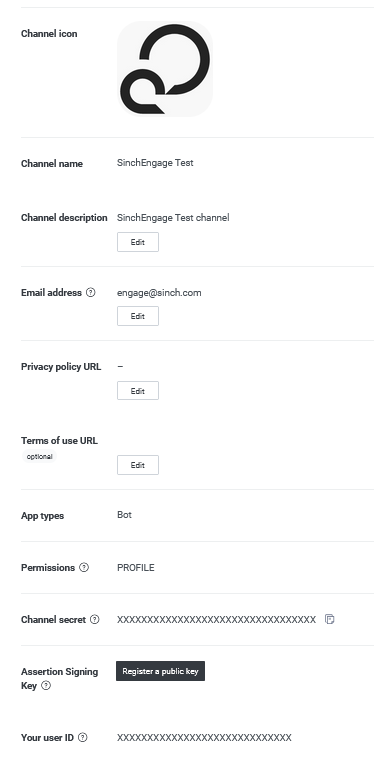Open the Email address help icon
374x764 pixels.
pos(91,292)
